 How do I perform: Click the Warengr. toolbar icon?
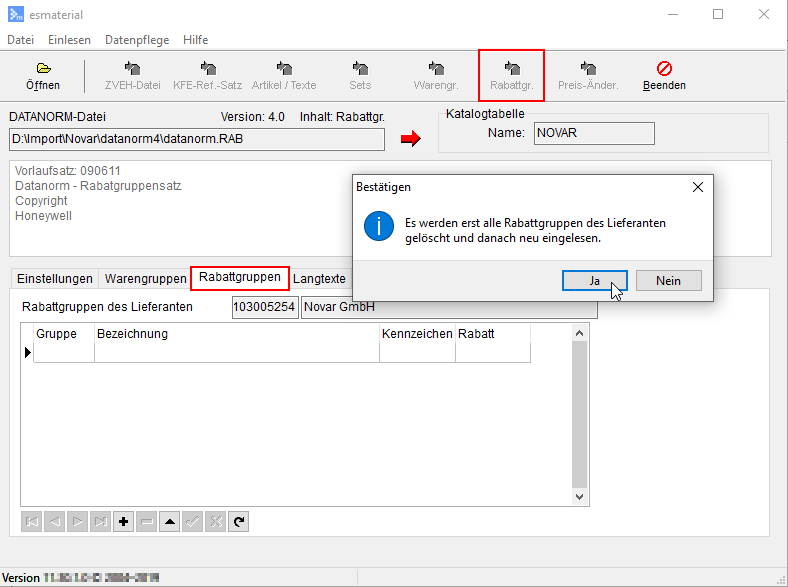click(435, 69)
